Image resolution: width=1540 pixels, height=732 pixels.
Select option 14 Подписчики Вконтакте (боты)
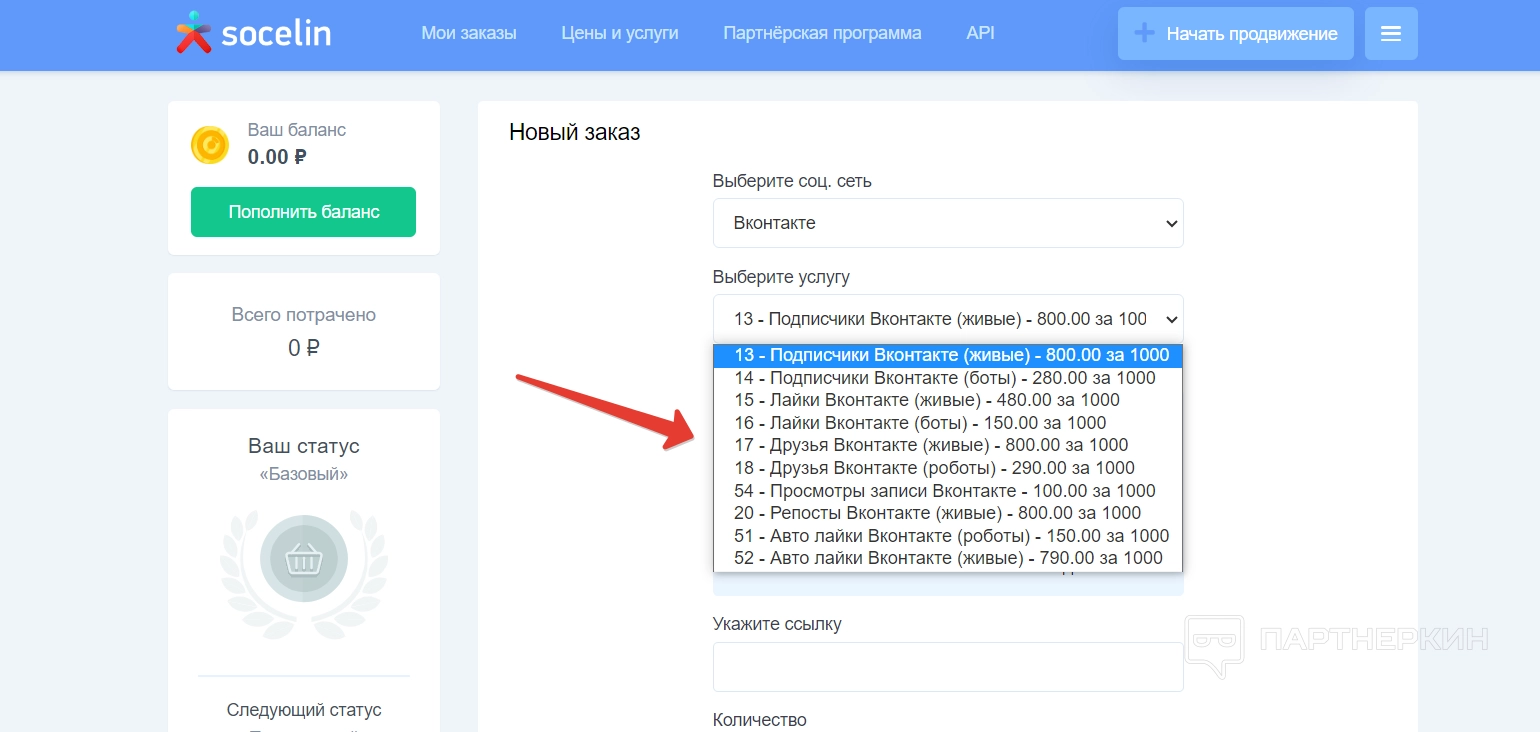coord(948,378)
